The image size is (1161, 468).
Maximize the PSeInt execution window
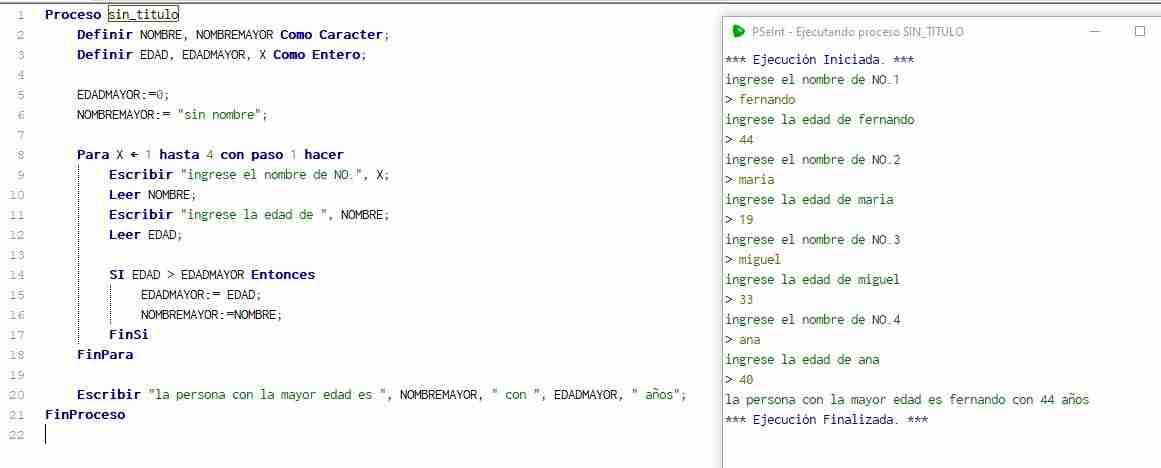tap(1140, 32)
